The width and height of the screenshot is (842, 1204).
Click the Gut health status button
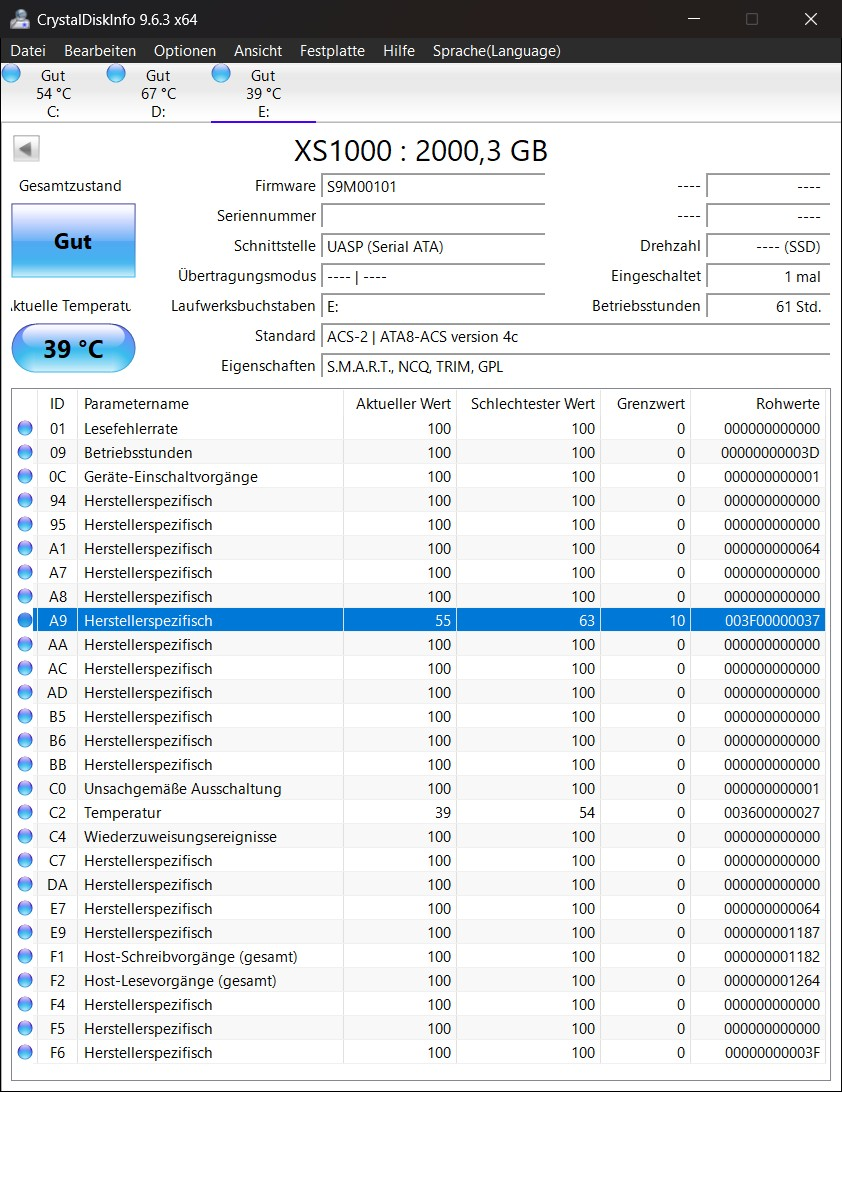point(73,241)
